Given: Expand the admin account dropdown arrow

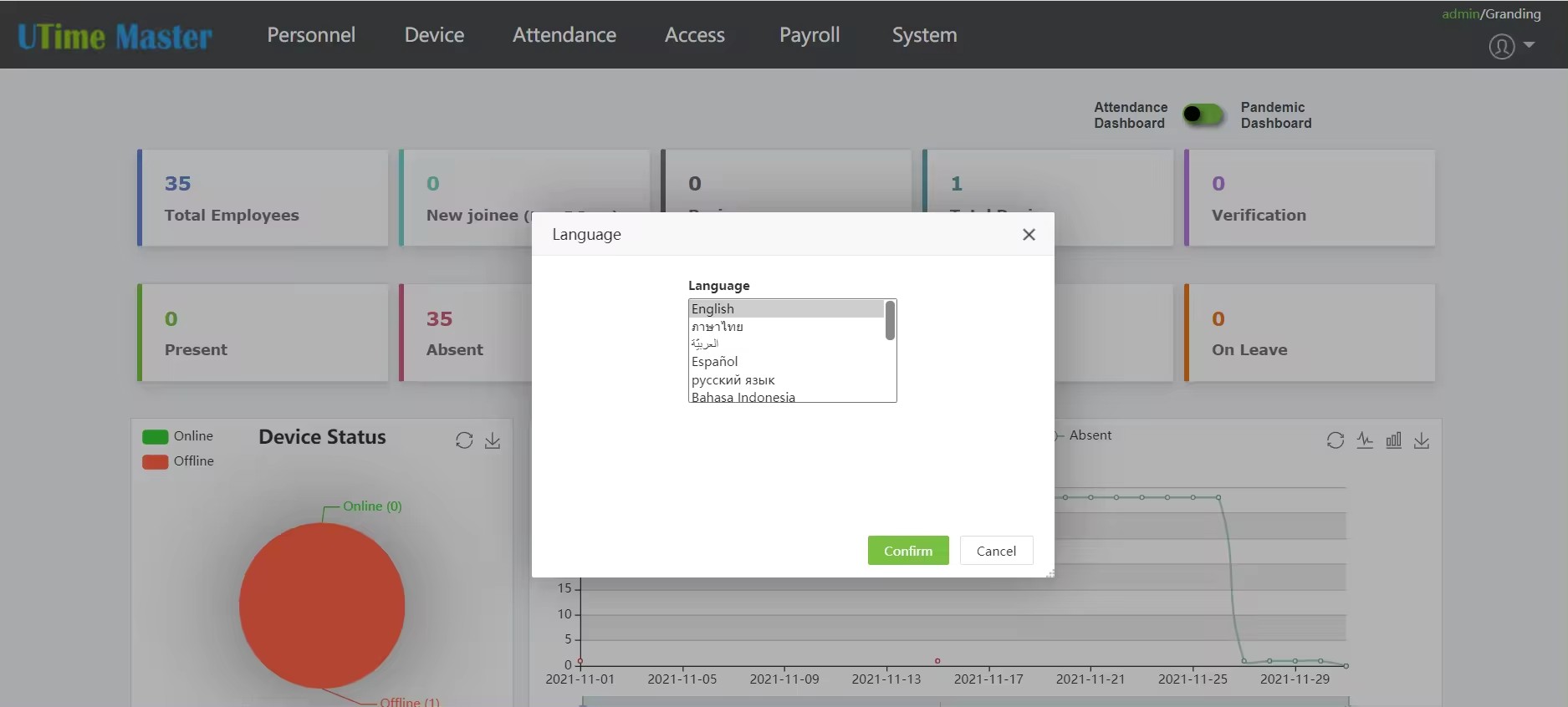Looking at the screenshot, I should tap(1529, 45).
